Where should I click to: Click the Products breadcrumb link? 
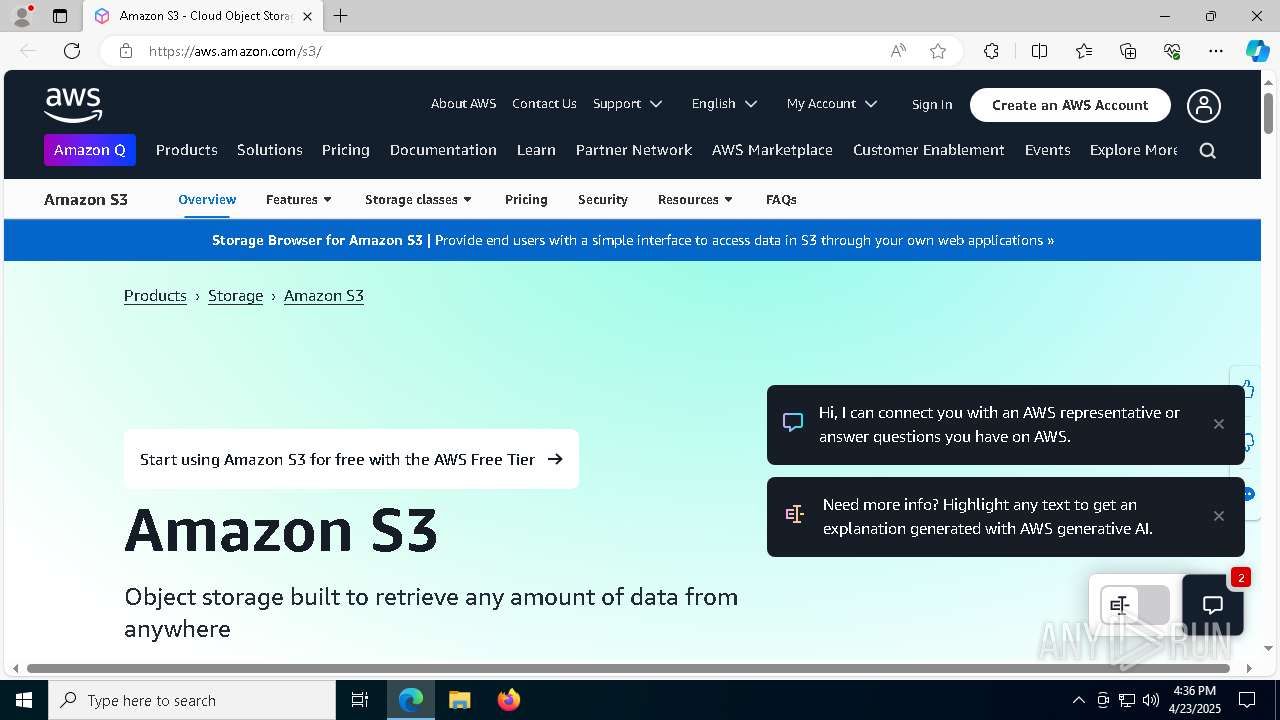point(155,296)
